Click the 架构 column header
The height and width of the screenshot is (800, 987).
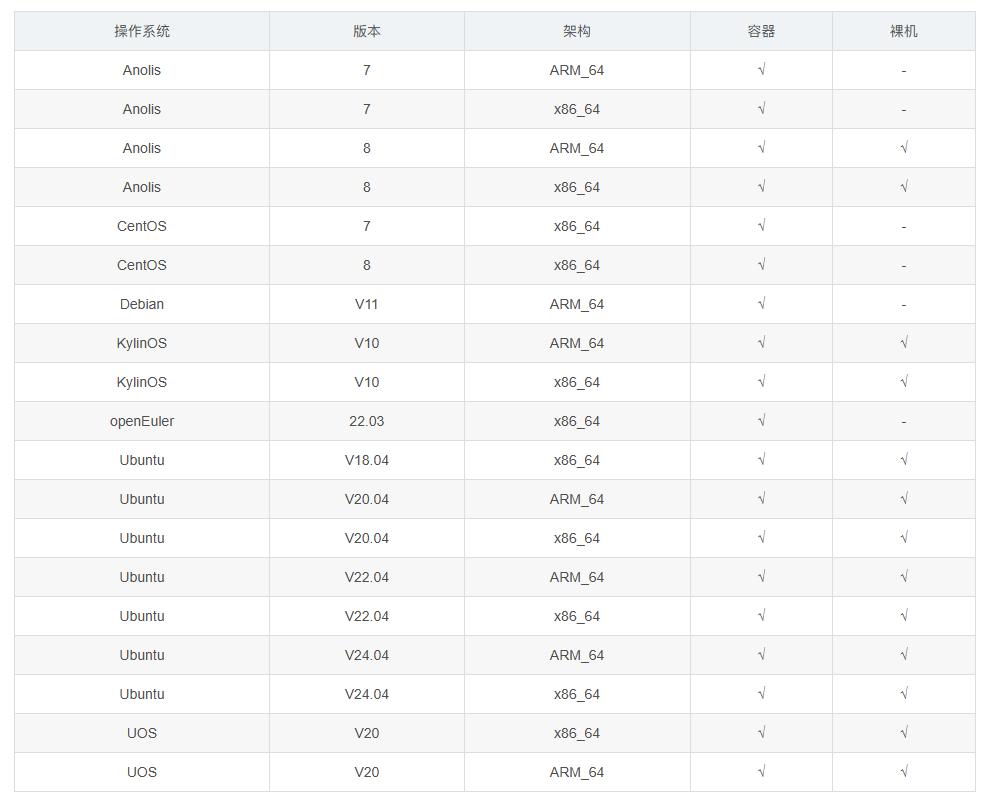(x=577, y=31)
